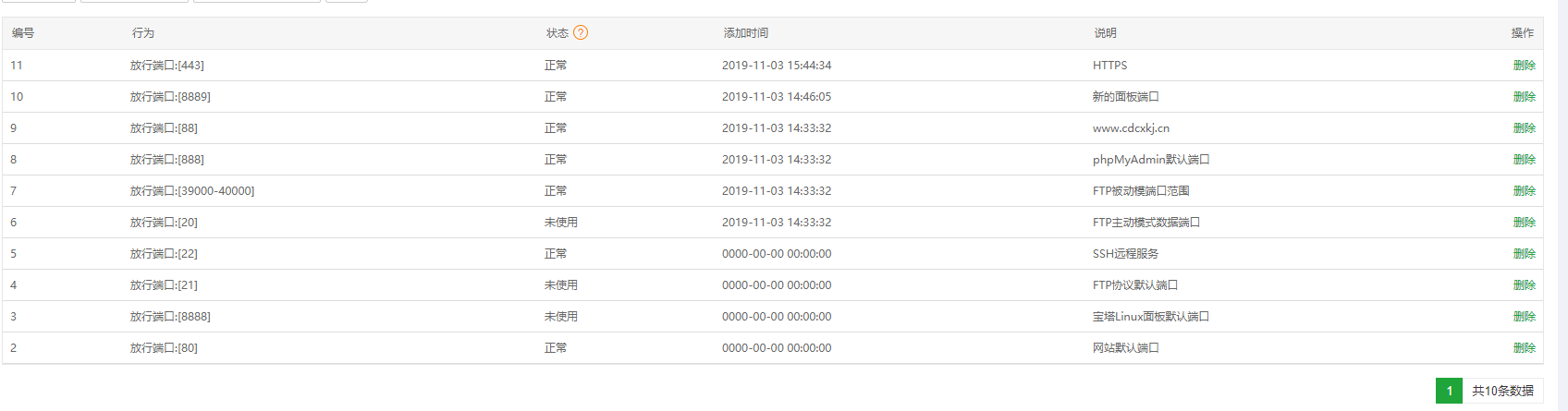The width and height of the screenshot is (1568, 411).
Task: Click 未使用 status of port 8888 row
Action: click(561, 317)
